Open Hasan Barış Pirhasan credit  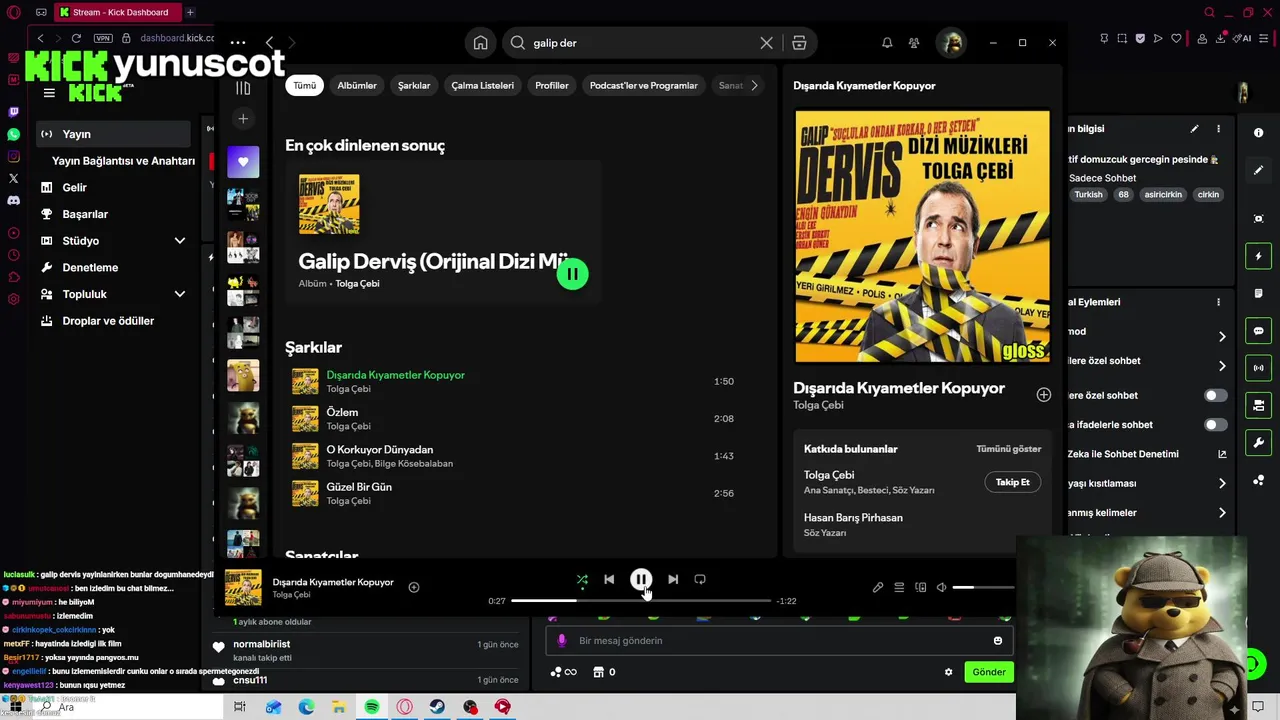pos(853,518)
